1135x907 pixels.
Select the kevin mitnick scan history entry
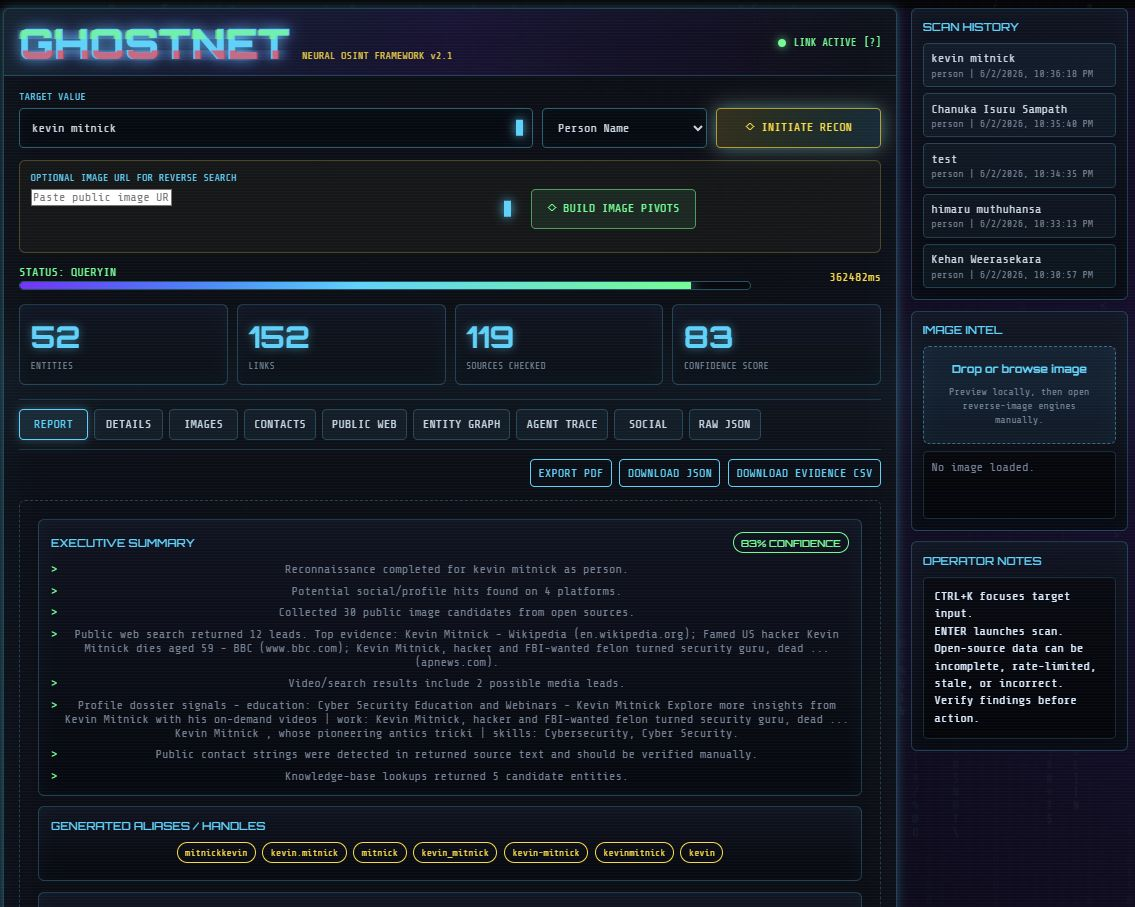click(x=1018, y=65)
